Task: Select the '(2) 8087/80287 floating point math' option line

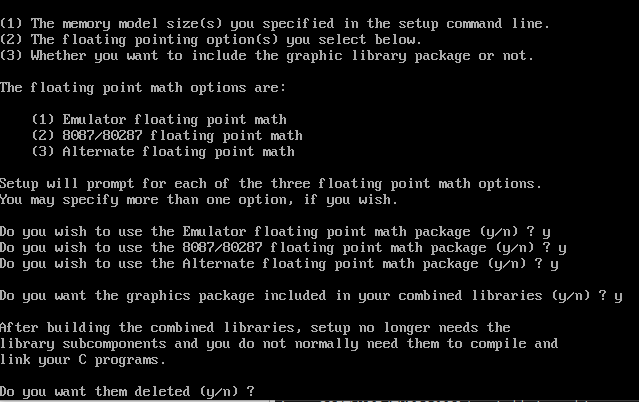Action: coord(167,135)
